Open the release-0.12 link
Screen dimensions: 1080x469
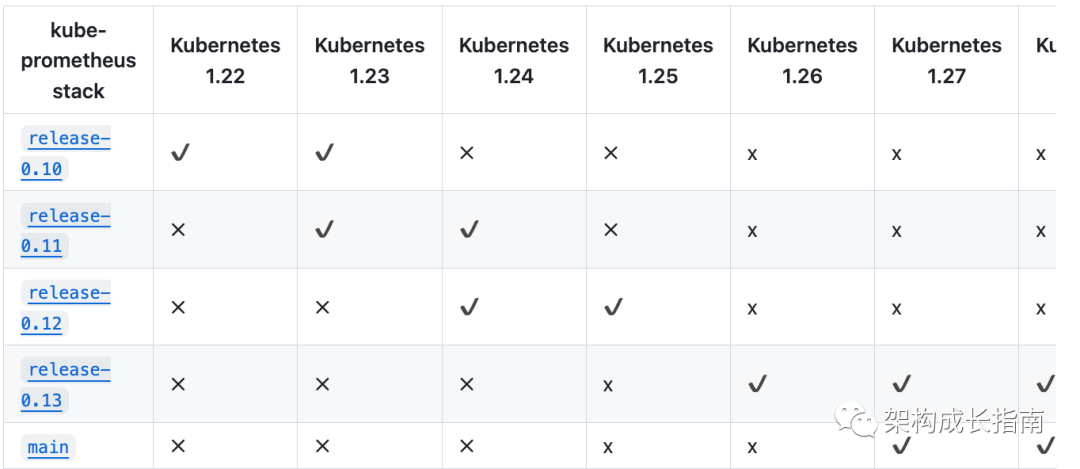click(x=66, y=307)
